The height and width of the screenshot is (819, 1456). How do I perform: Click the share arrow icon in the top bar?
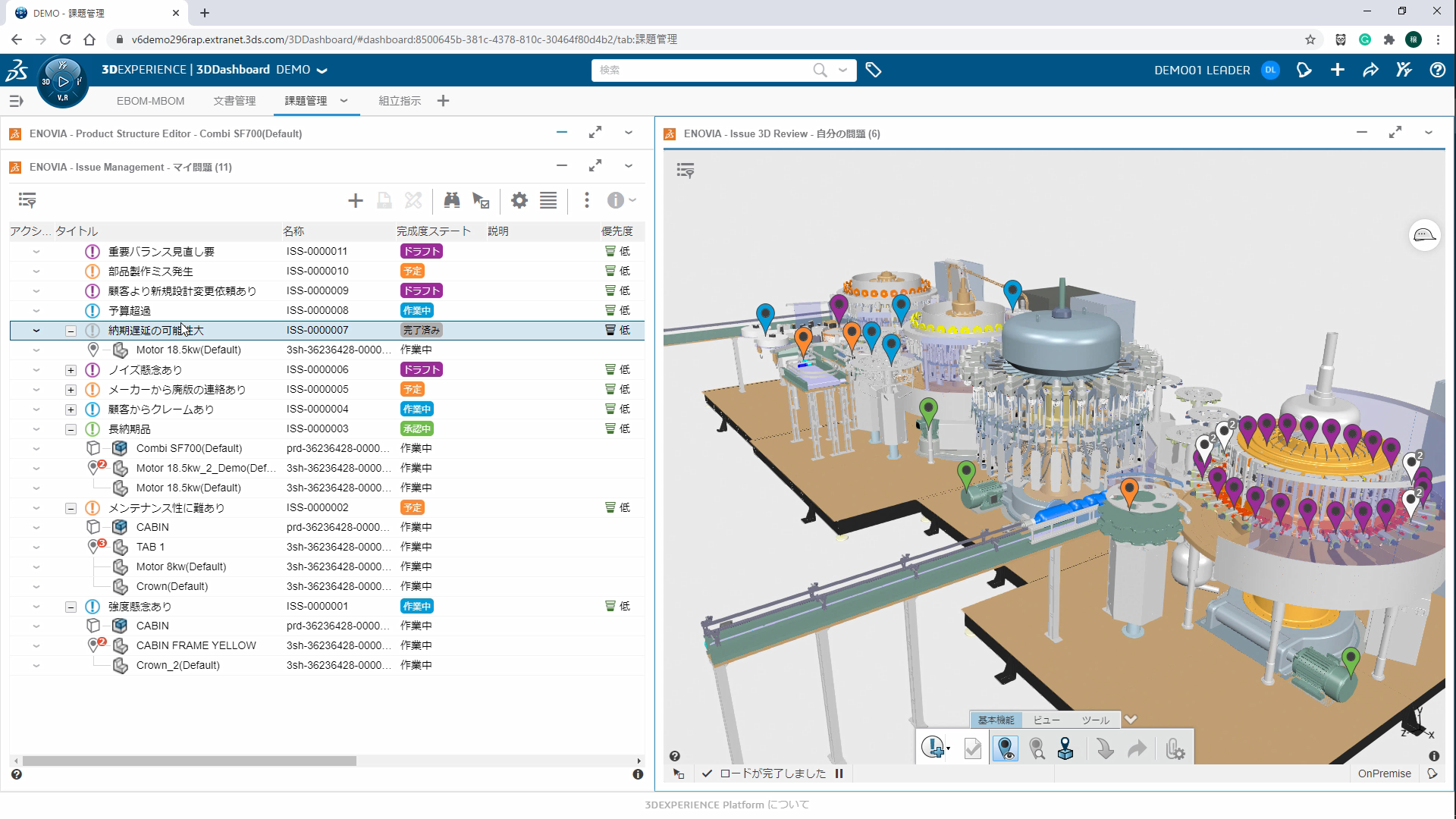[1370, 70]
